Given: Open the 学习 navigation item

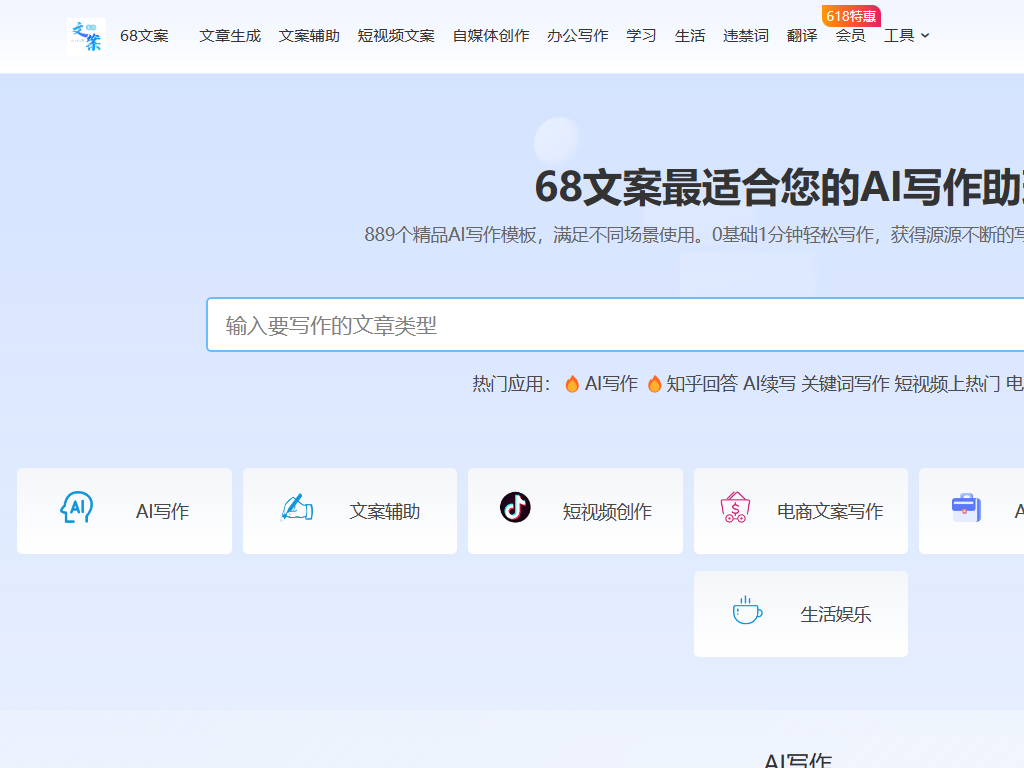Looking at the screenshot, I should tap(641, 36).
